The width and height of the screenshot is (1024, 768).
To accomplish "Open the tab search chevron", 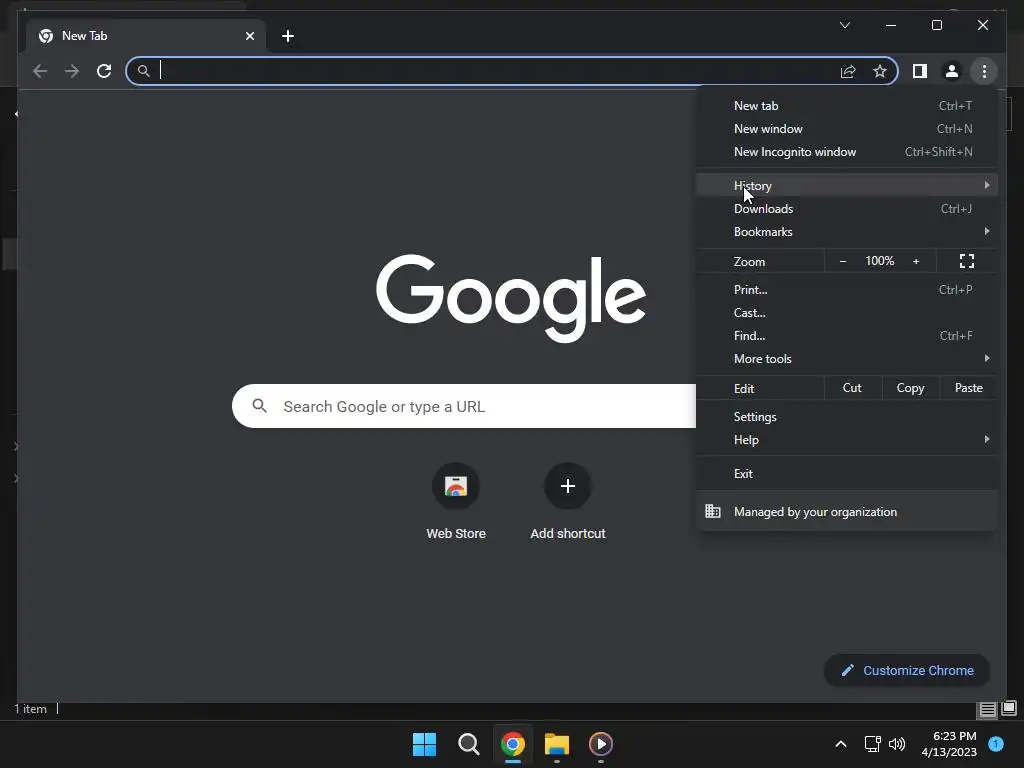I will (x=844, y=25).
